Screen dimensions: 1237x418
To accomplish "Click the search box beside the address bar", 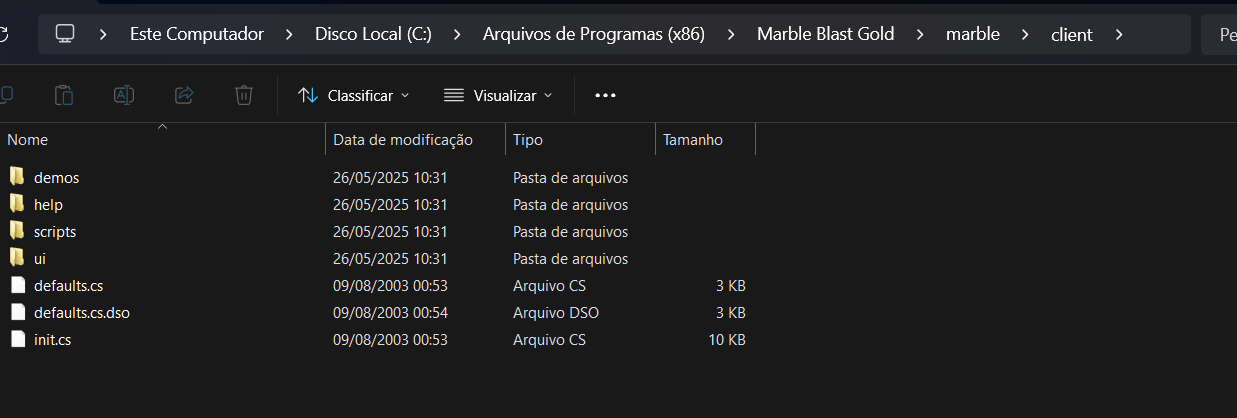I will 1222,34.
